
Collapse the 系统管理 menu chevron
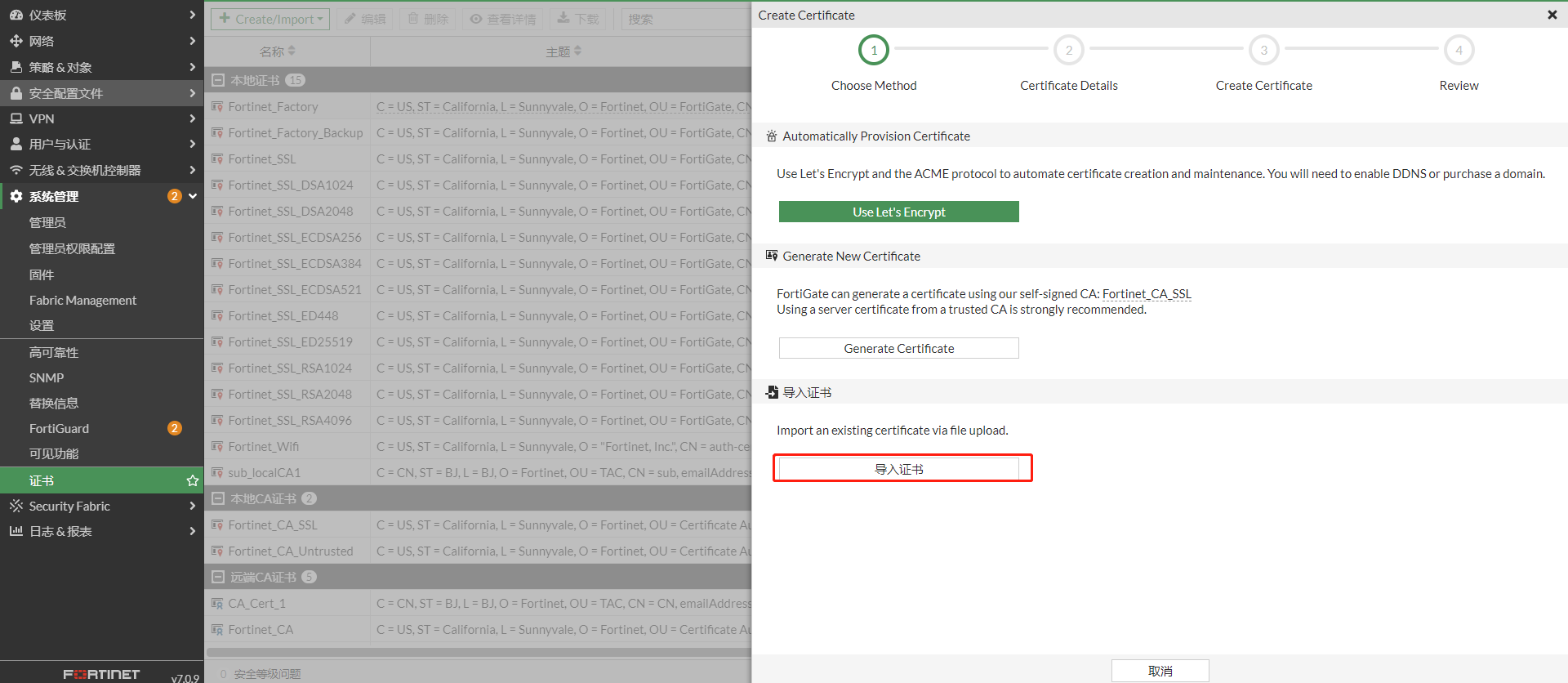[x=193, y=196]
